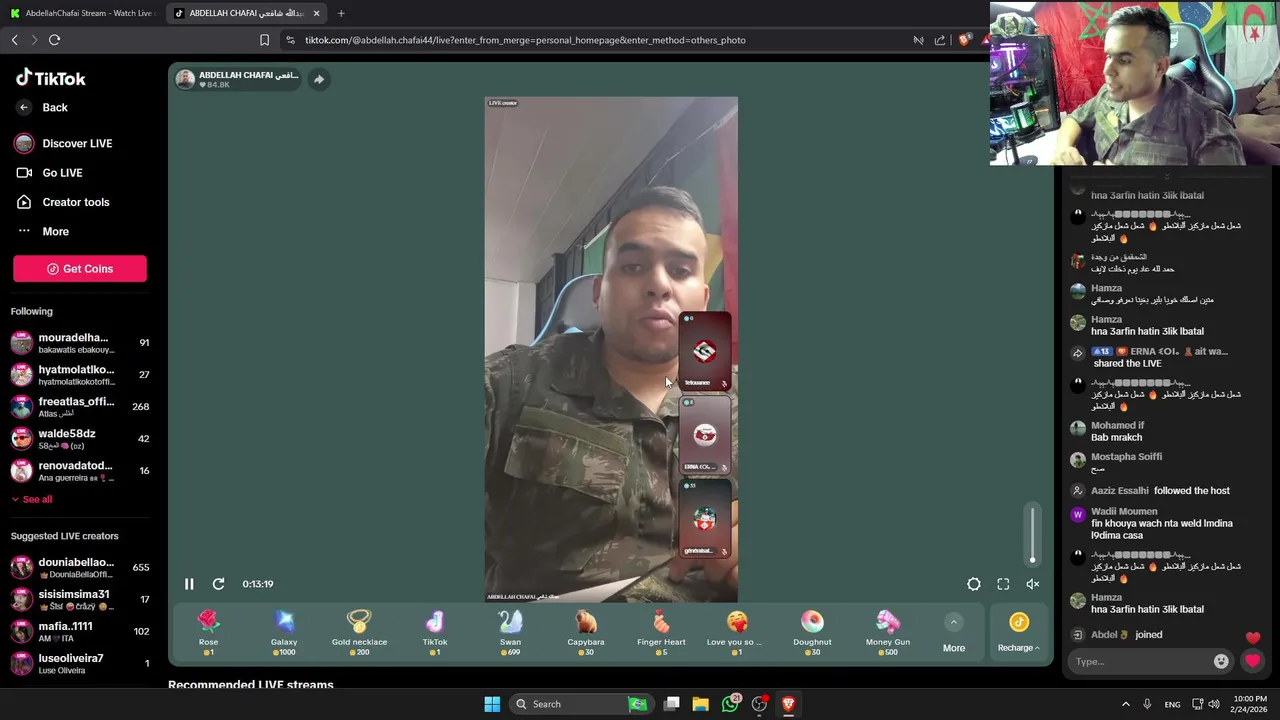The width and height of the screenshot is (1280, 720).
Task: Open hyatmolatlko following stream
Action: click(80, 375)
